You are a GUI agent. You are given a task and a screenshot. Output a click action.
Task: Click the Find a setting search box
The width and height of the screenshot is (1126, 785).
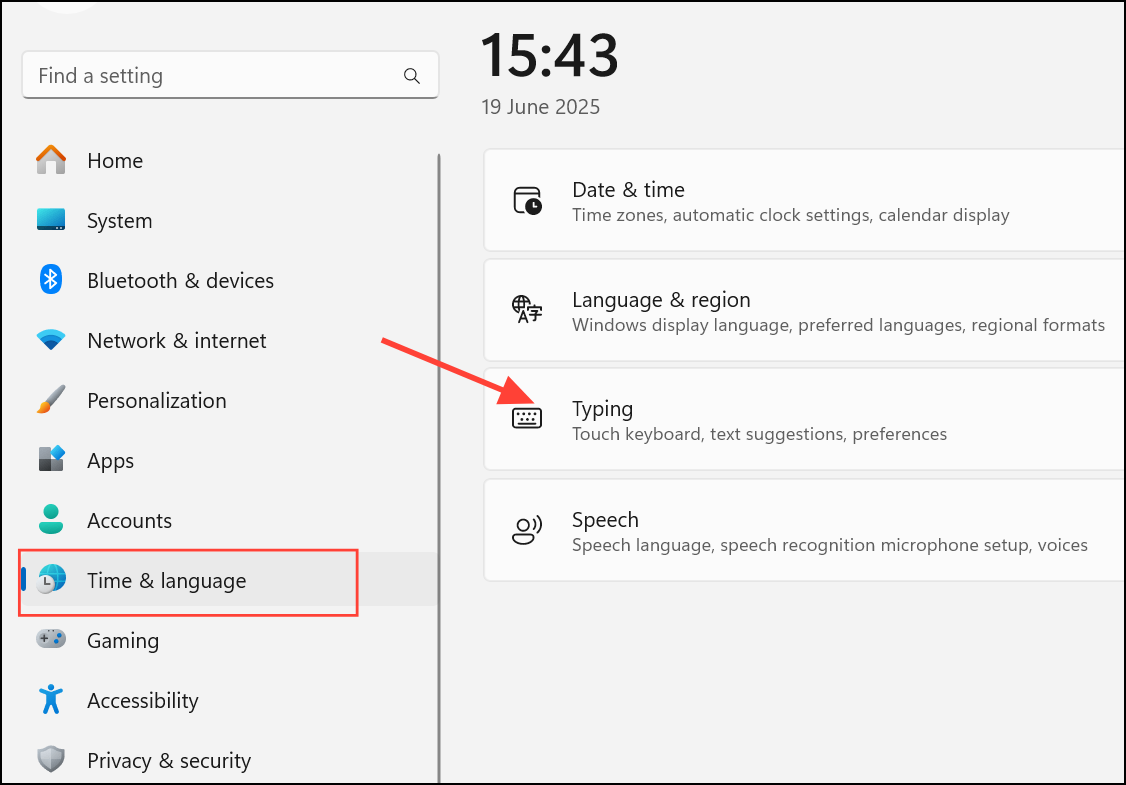point(200,75)
